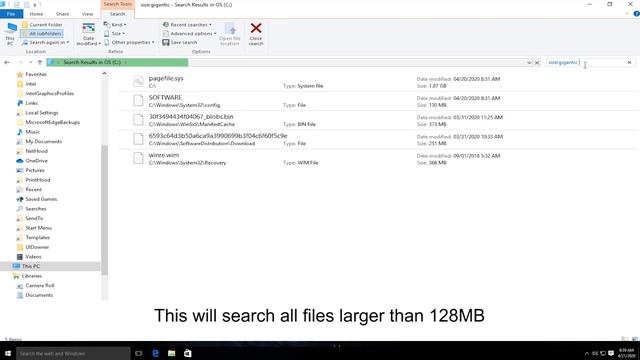Select Current folder search scope
Viewport: 640px width, 360px height.
pos(42,24)
